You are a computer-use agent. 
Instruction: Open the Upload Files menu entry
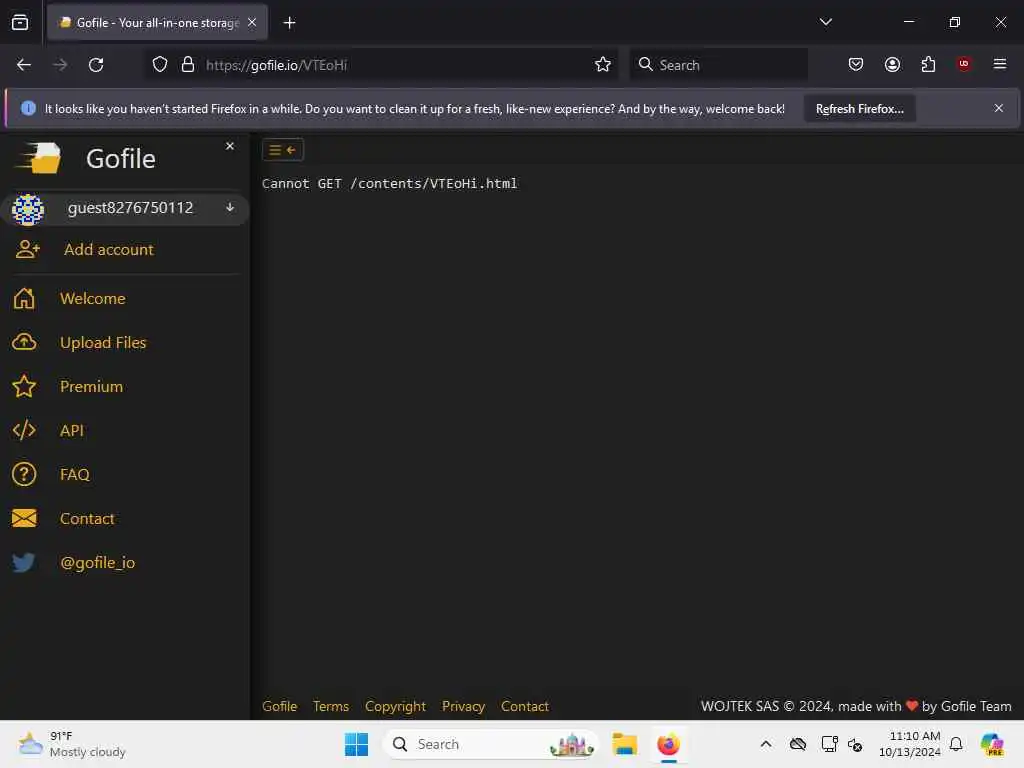point(103,342)
